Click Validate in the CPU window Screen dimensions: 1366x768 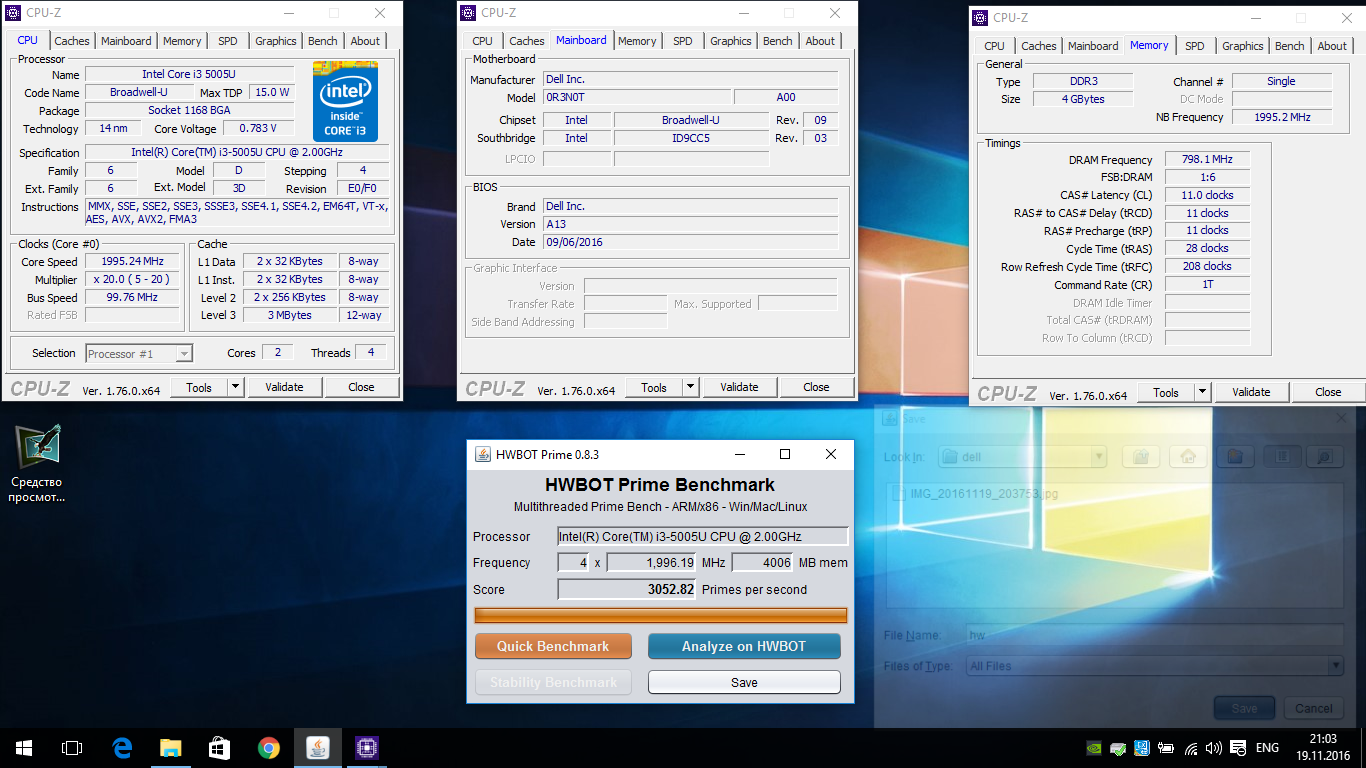(284, 387)
